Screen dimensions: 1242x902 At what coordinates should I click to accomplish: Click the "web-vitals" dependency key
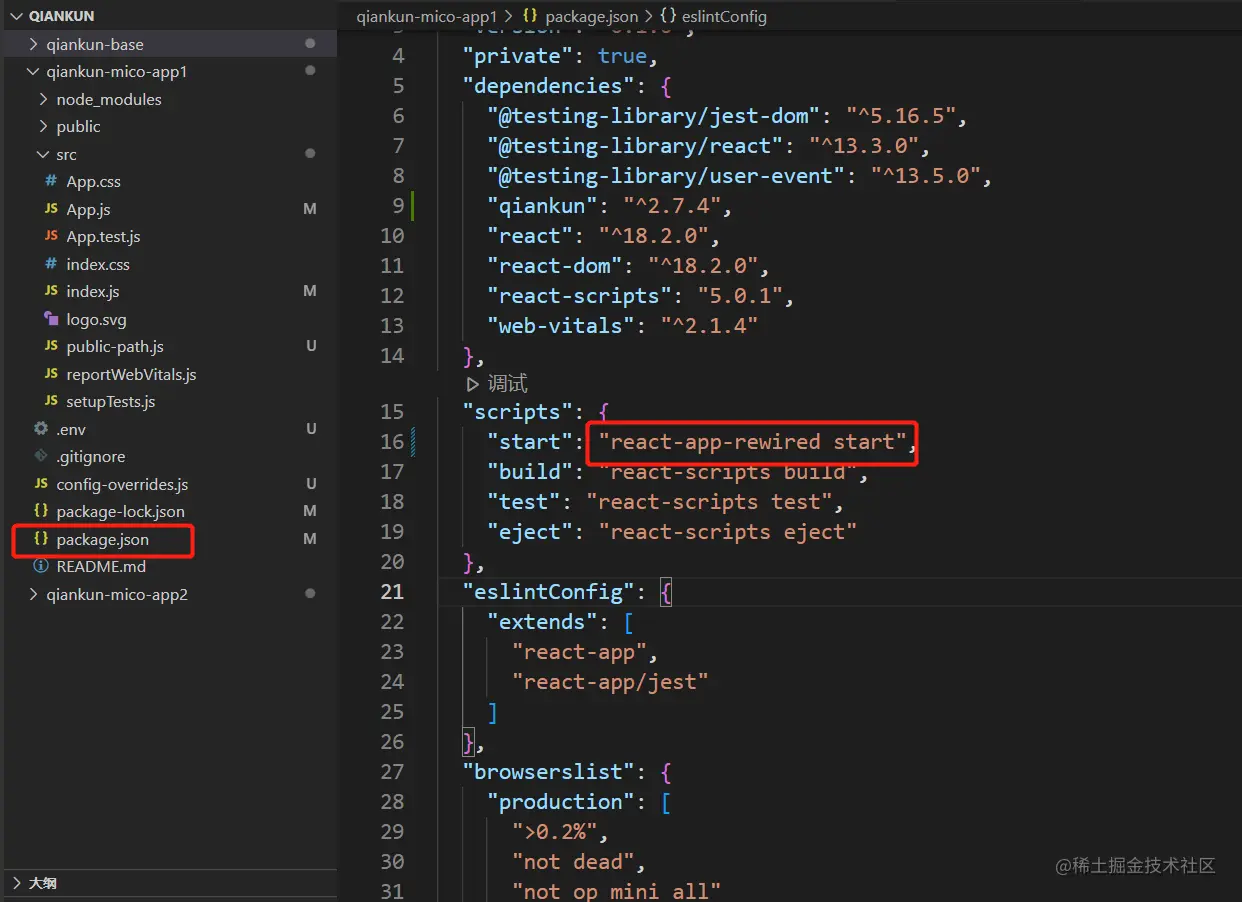(560, 326)
